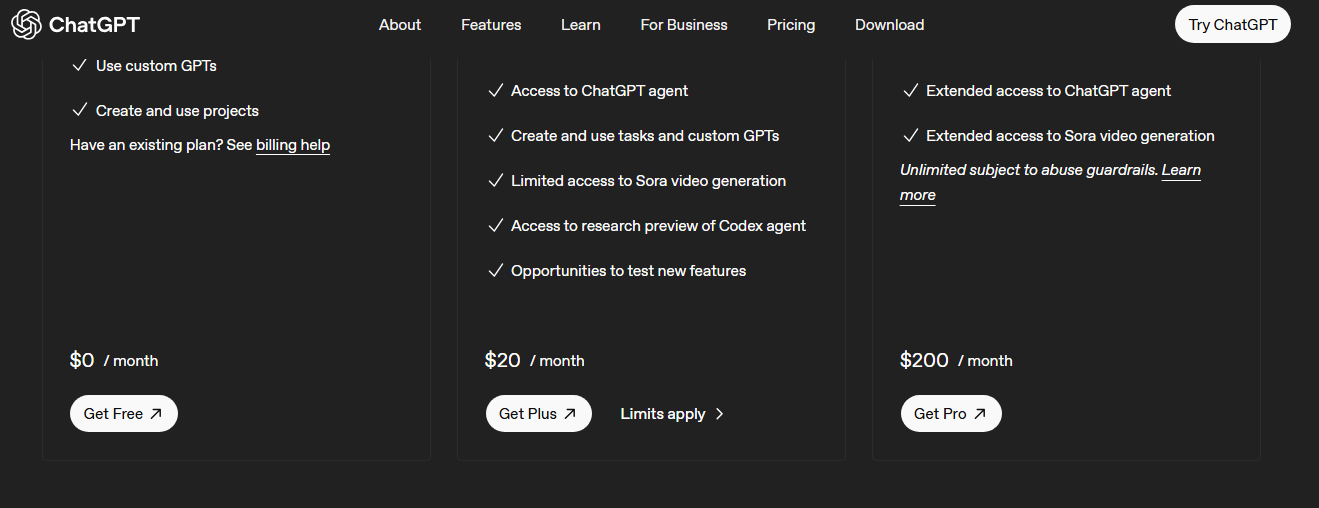Viewport: 1319px width, 508px height.
Task: Click checkmark beside Limited access to Sora
Action: coord(495,181)
